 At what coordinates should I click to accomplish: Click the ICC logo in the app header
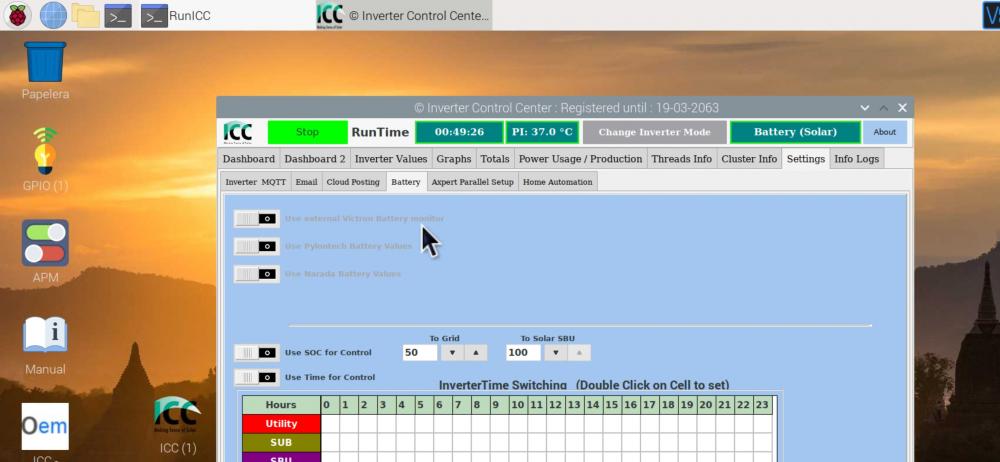(238, 132)
